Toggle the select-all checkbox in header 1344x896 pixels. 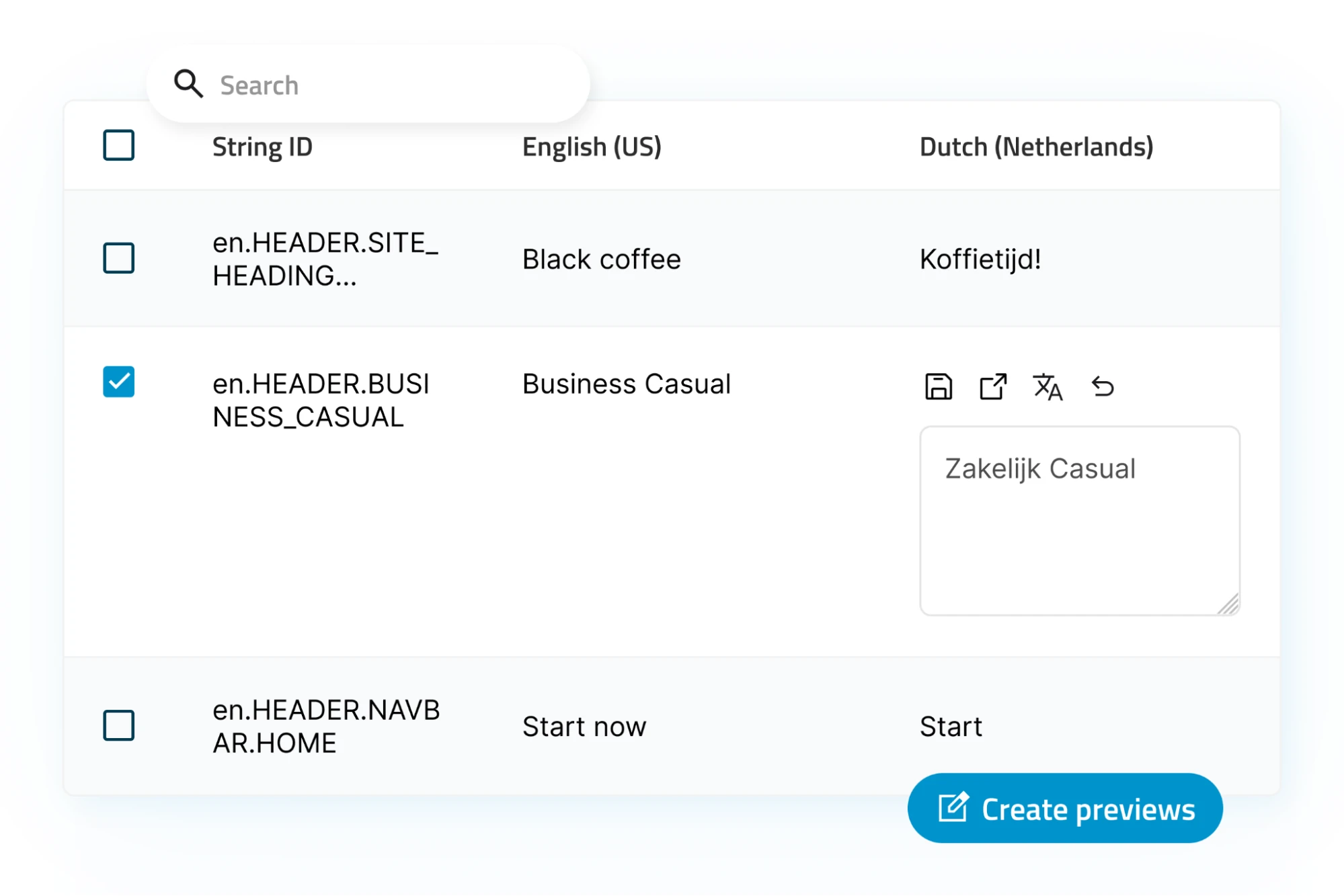tap(119, 145)
